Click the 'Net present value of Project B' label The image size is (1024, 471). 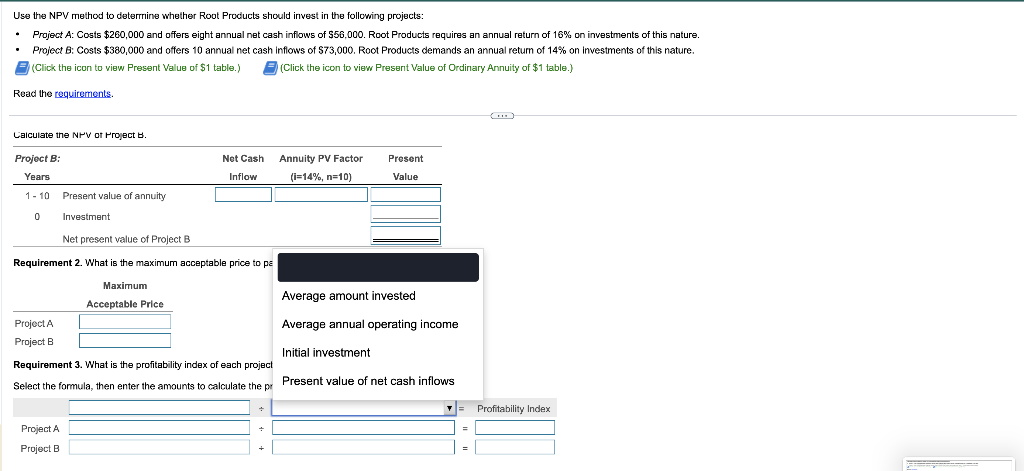pyautogui.click(x=127, y=239)
